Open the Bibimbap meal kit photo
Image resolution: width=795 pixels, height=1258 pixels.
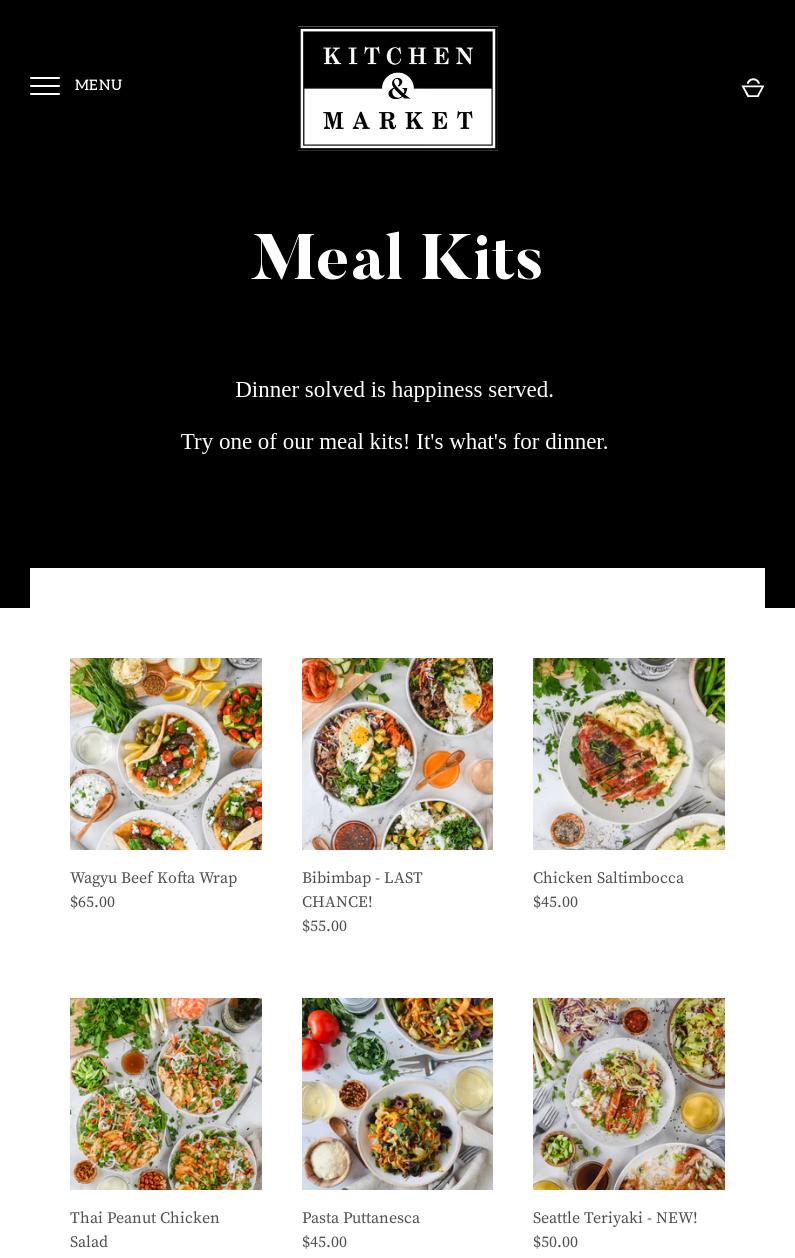tap(397, 754)
